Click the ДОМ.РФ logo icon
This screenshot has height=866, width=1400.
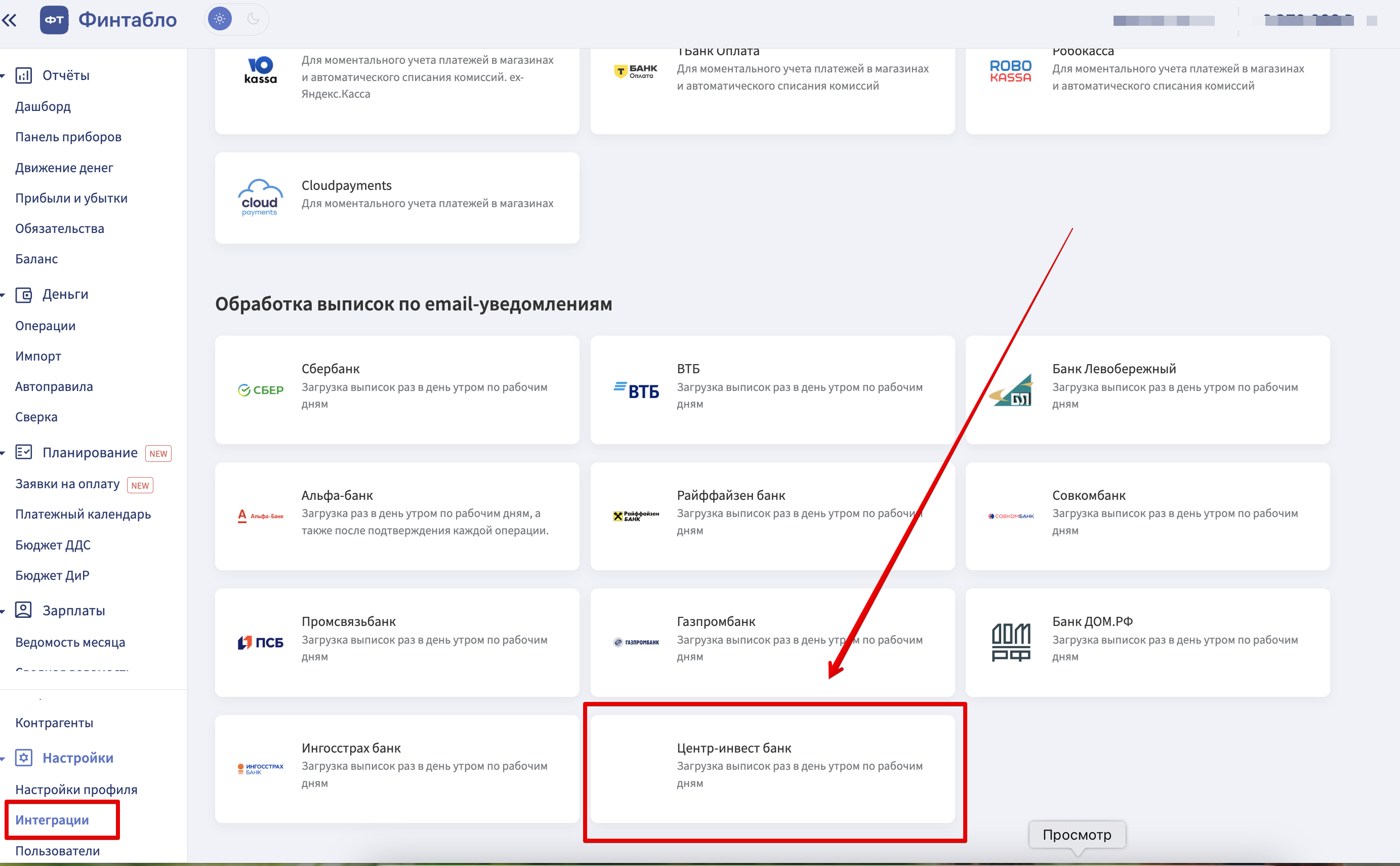[1011, 643]
